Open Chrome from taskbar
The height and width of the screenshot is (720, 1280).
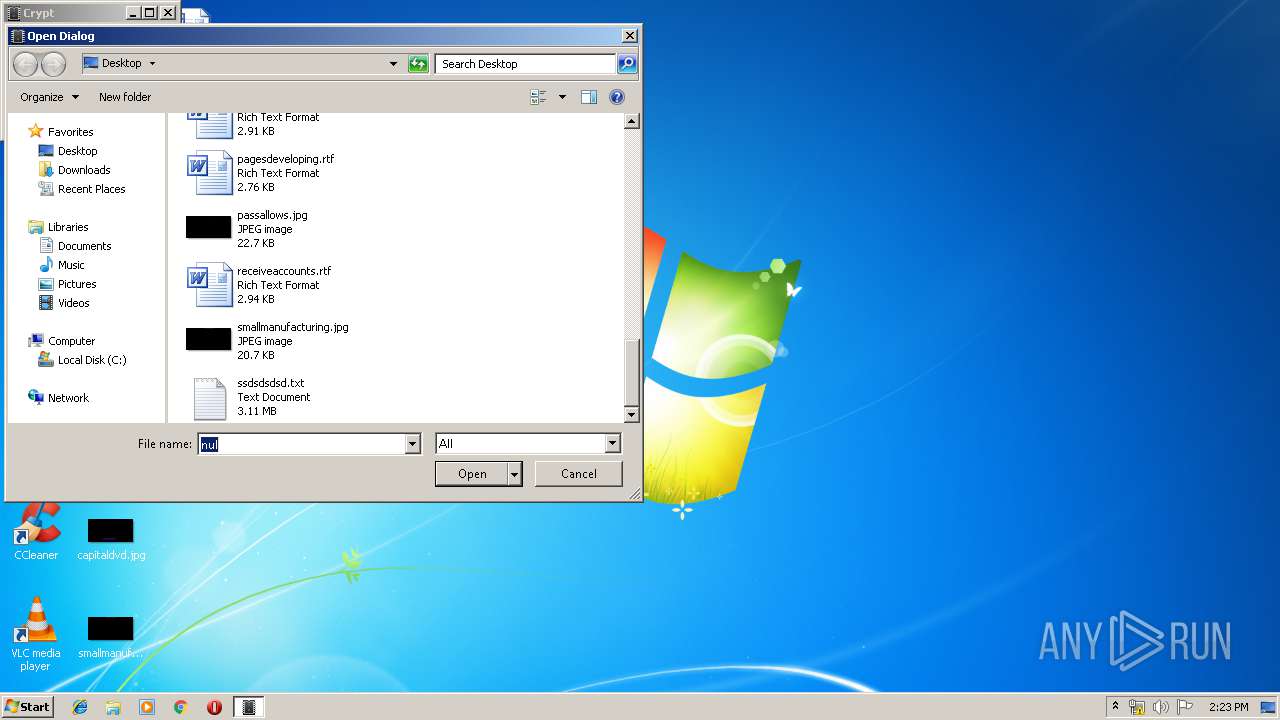pos(180,707)
